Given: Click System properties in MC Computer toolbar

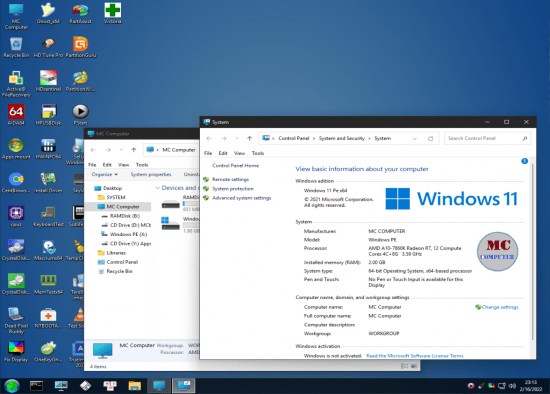Looking at the screenshot, I should (151, 174).
